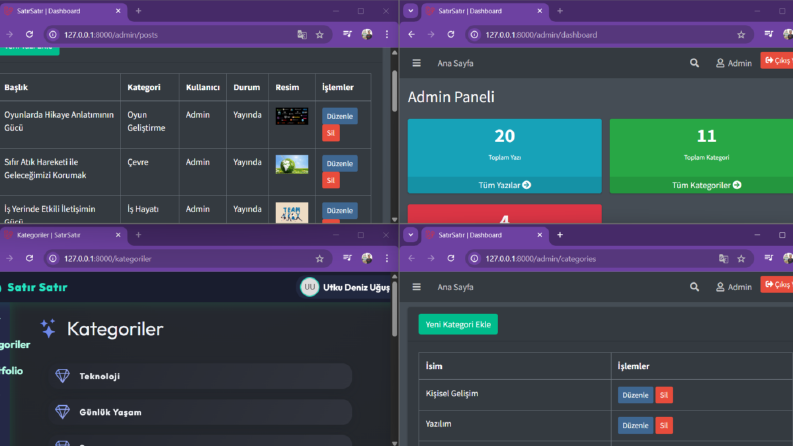Open translate icon in admin/categories address bar
Image resolution: width=793 pixels, height=446 pixels.
[724, 258]
